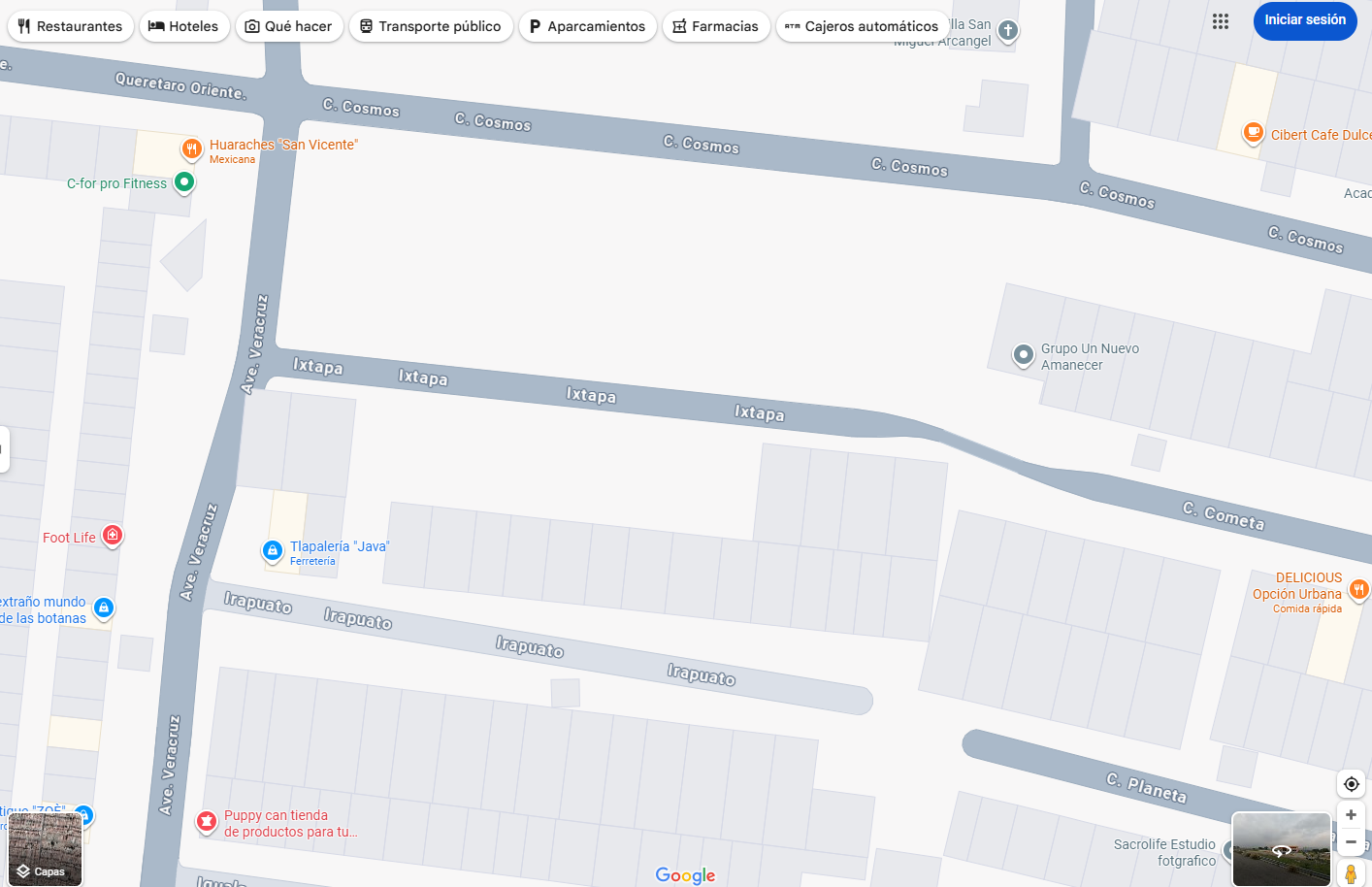
Task: Show Cajeros automáticos nearby
Action: click(x=863, y=26)
